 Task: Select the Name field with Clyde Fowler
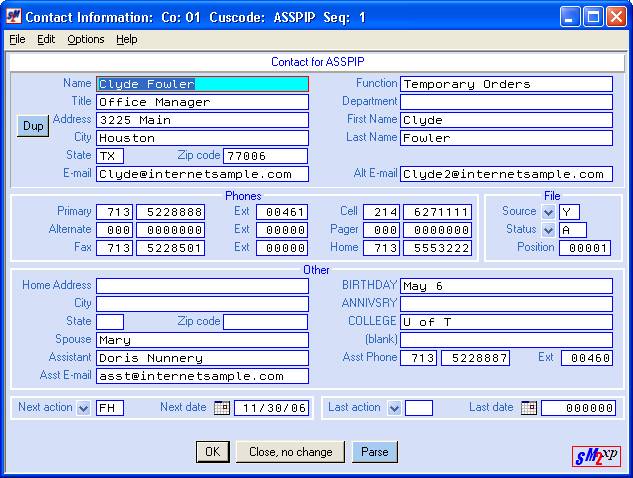tap(203, 84)
